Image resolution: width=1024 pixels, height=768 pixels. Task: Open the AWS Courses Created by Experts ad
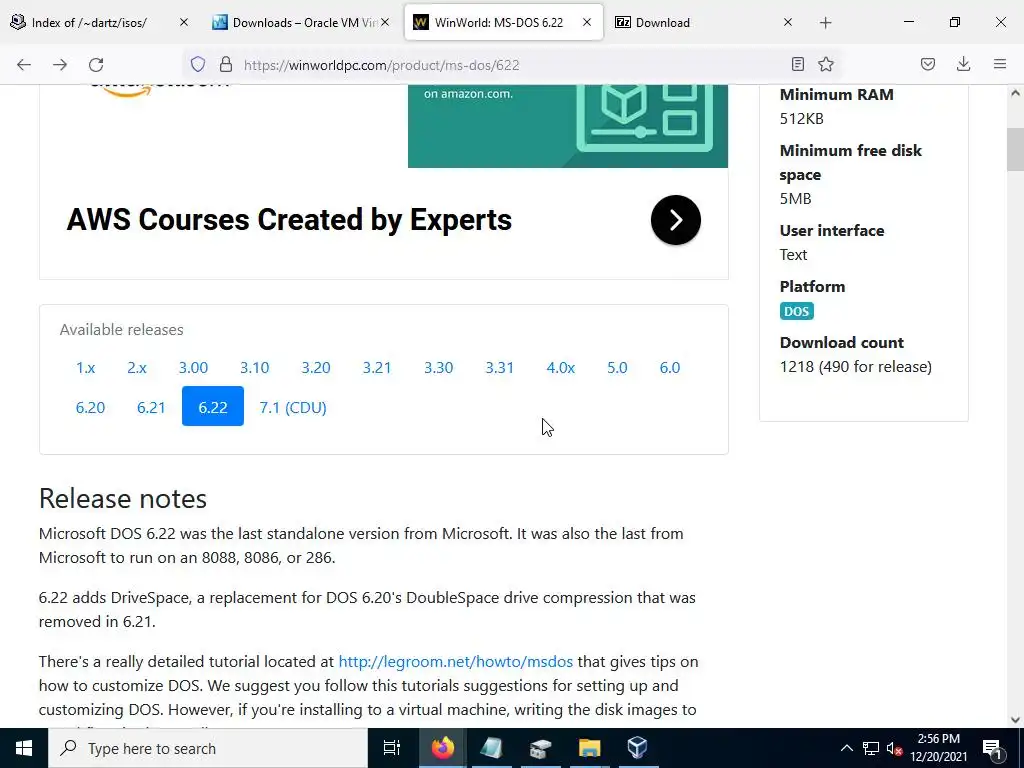(x=289, y=220)
